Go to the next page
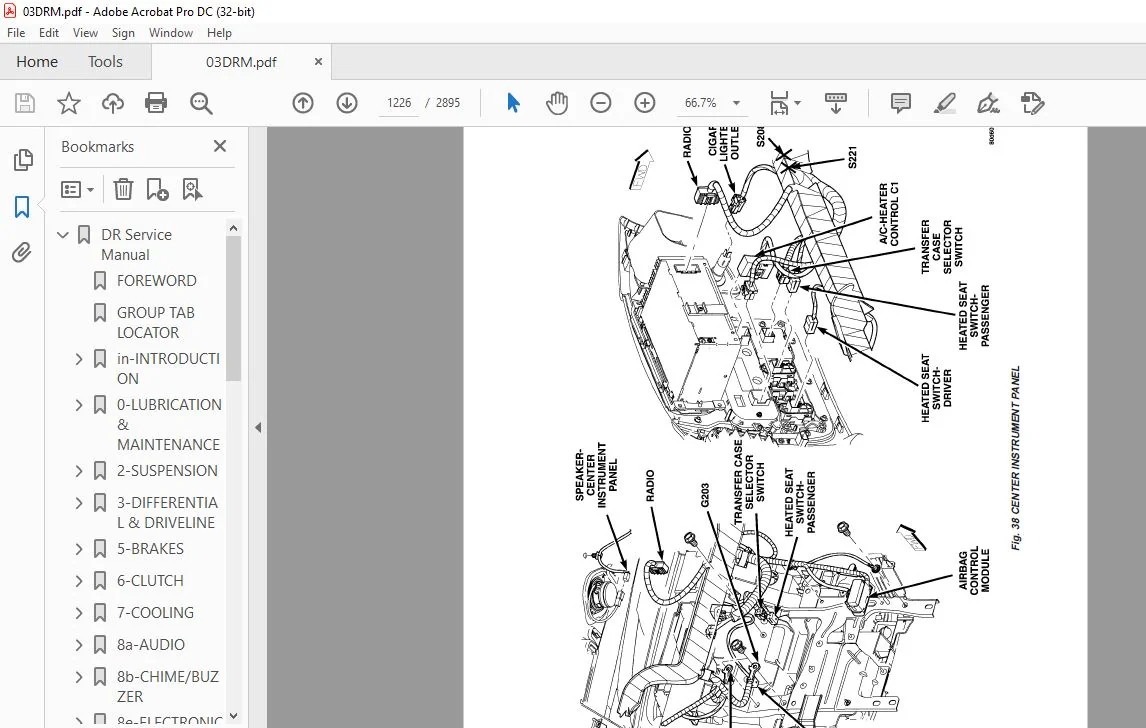1146x728 pixels. [346, 103]
